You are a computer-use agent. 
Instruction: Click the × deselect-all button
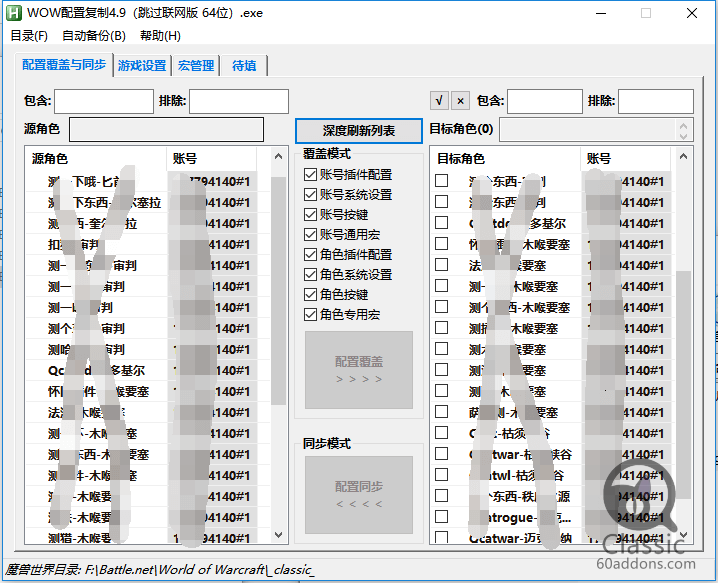(x=461, y=101)
